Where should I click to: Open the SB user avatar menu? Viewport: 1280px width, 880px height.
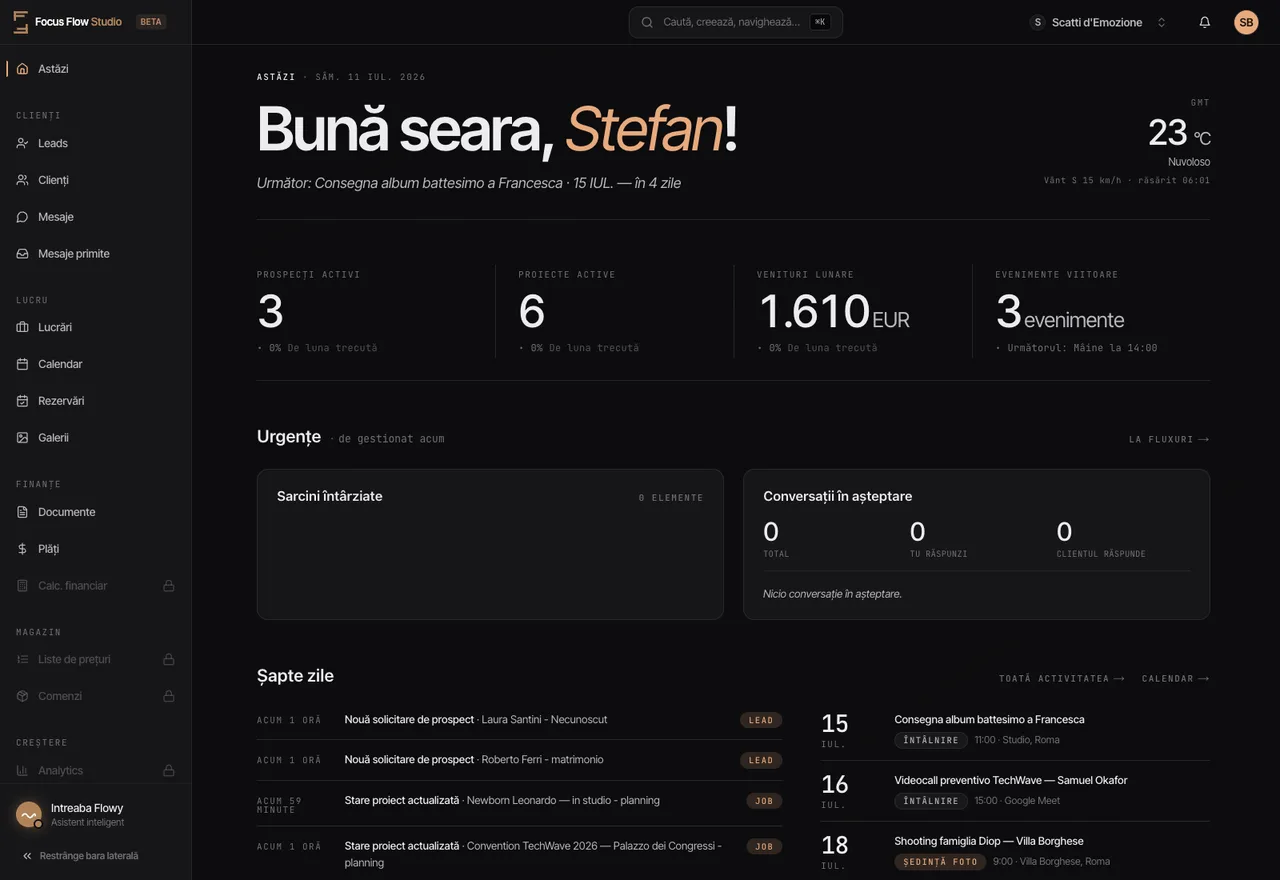[x=1246, y=22]
